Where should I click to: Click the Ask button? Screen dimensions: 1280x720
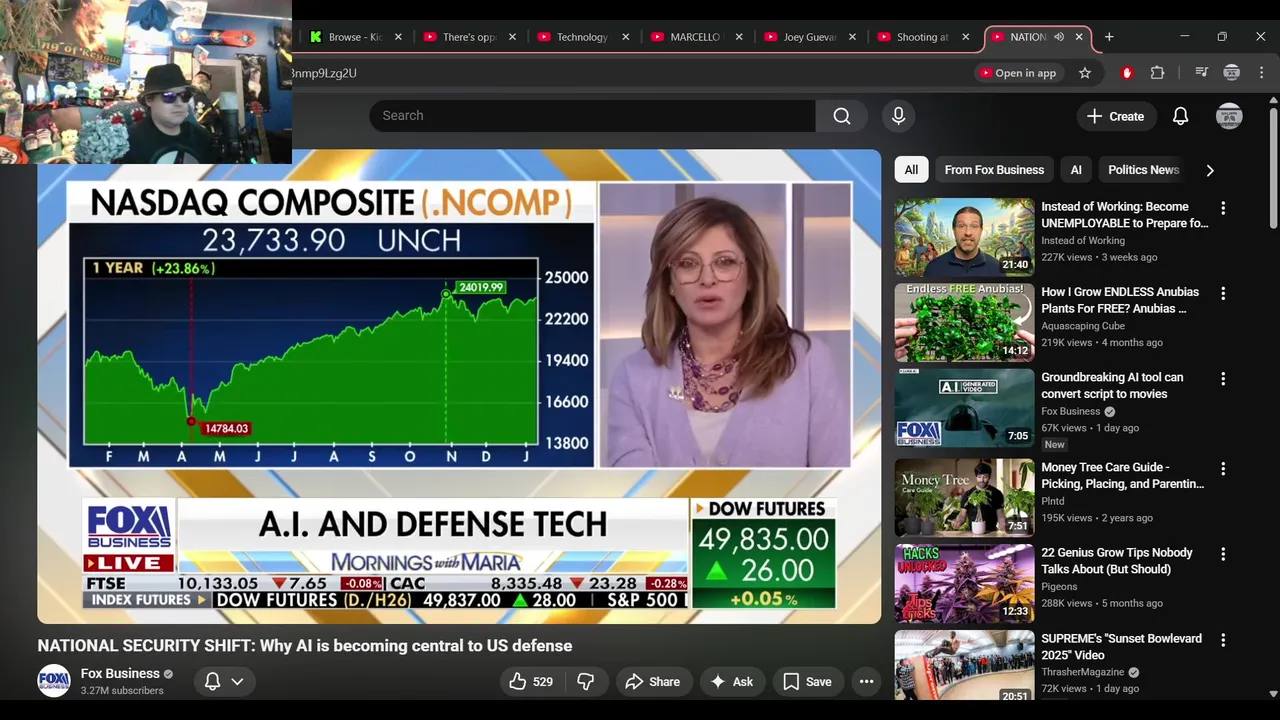(731, 682)
